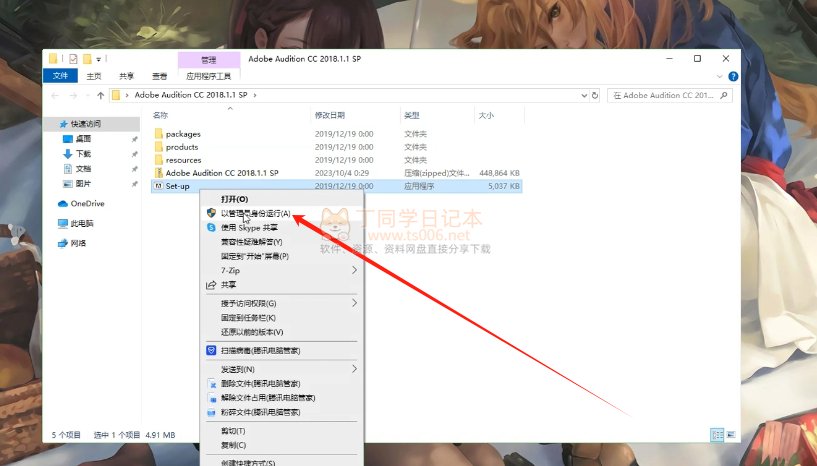The image size is (817, 466).
Task: Click the help question mark icon
Action: (733, 76)
